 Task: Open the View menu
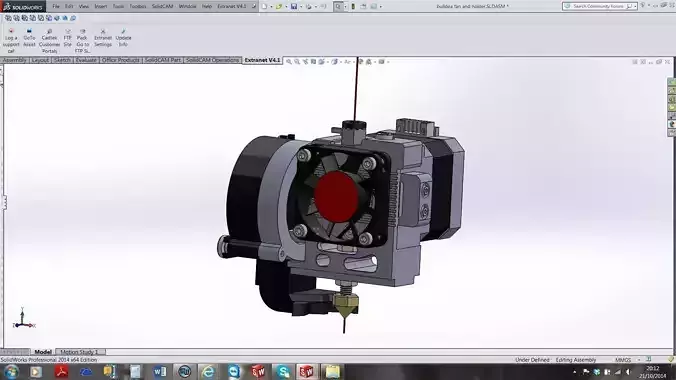(84, 6)
